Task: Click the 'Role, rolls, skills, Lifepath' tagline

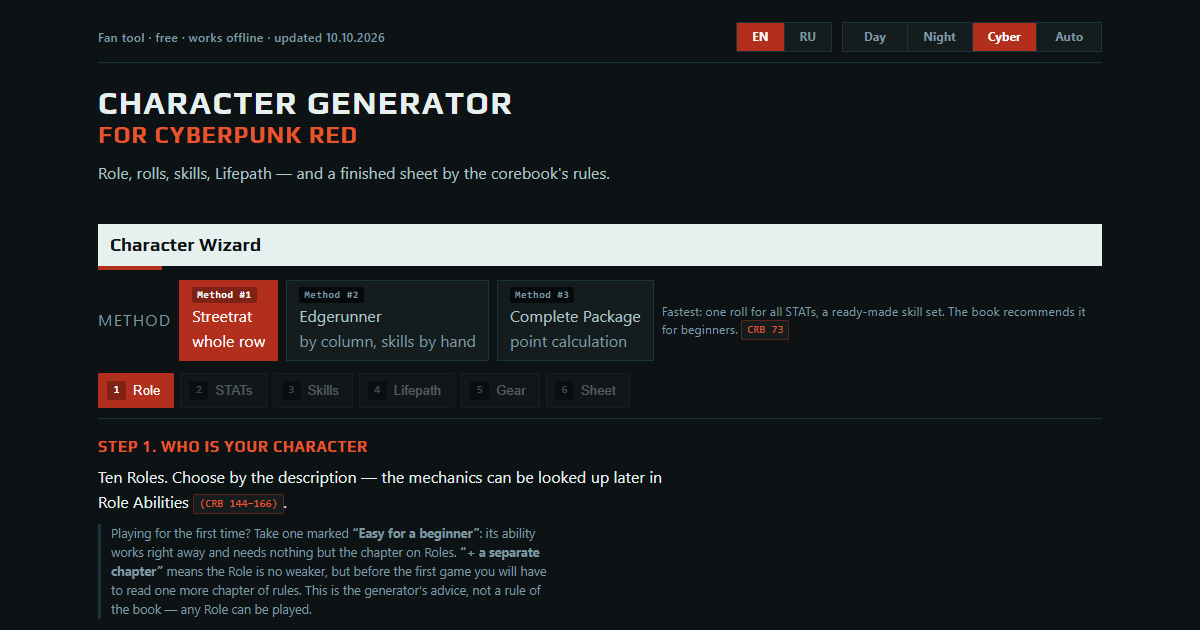Action: pyautogui.click(x=354, y=173)
